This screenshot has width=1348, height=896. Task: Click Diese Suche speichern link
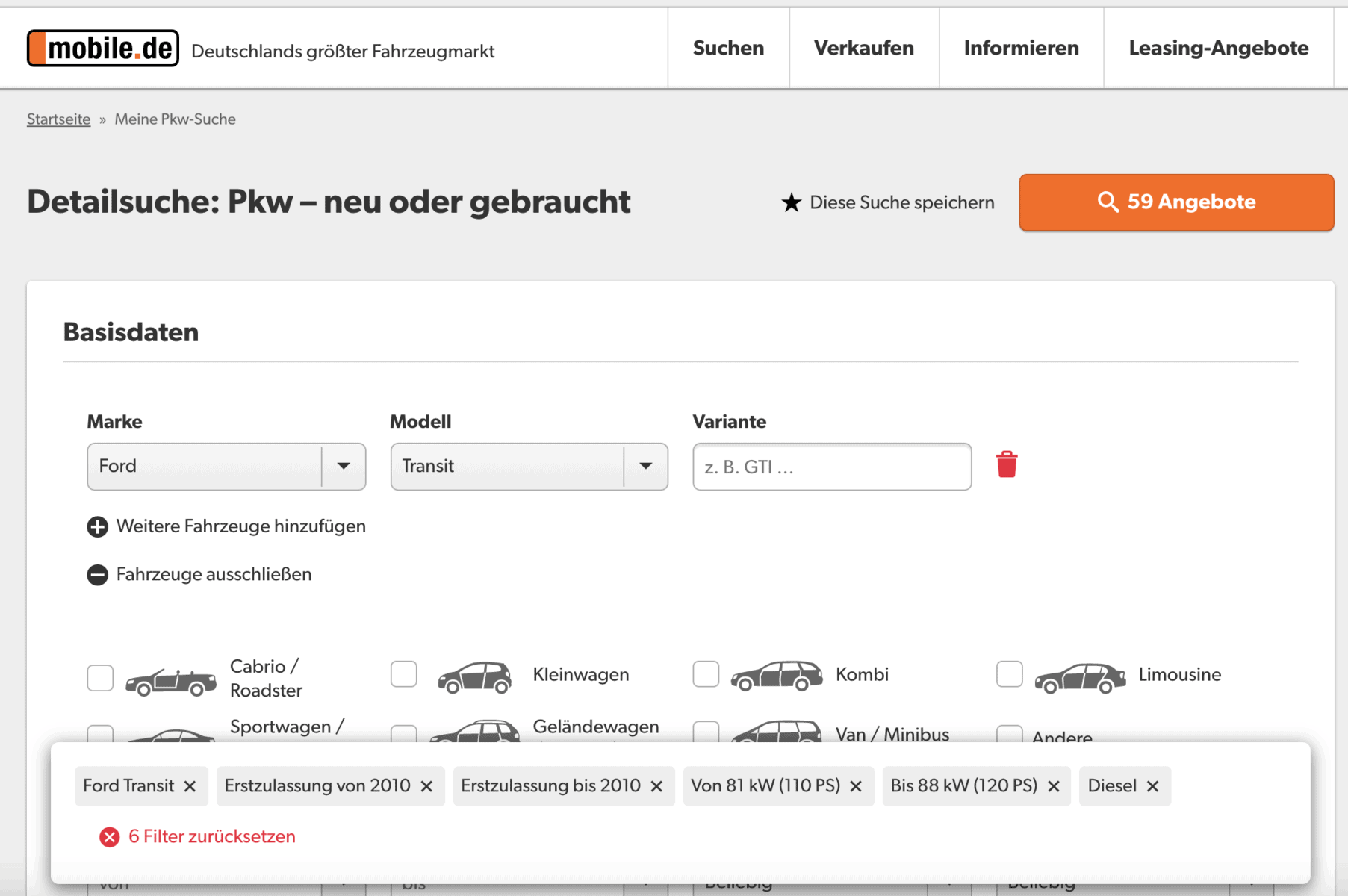901,202
